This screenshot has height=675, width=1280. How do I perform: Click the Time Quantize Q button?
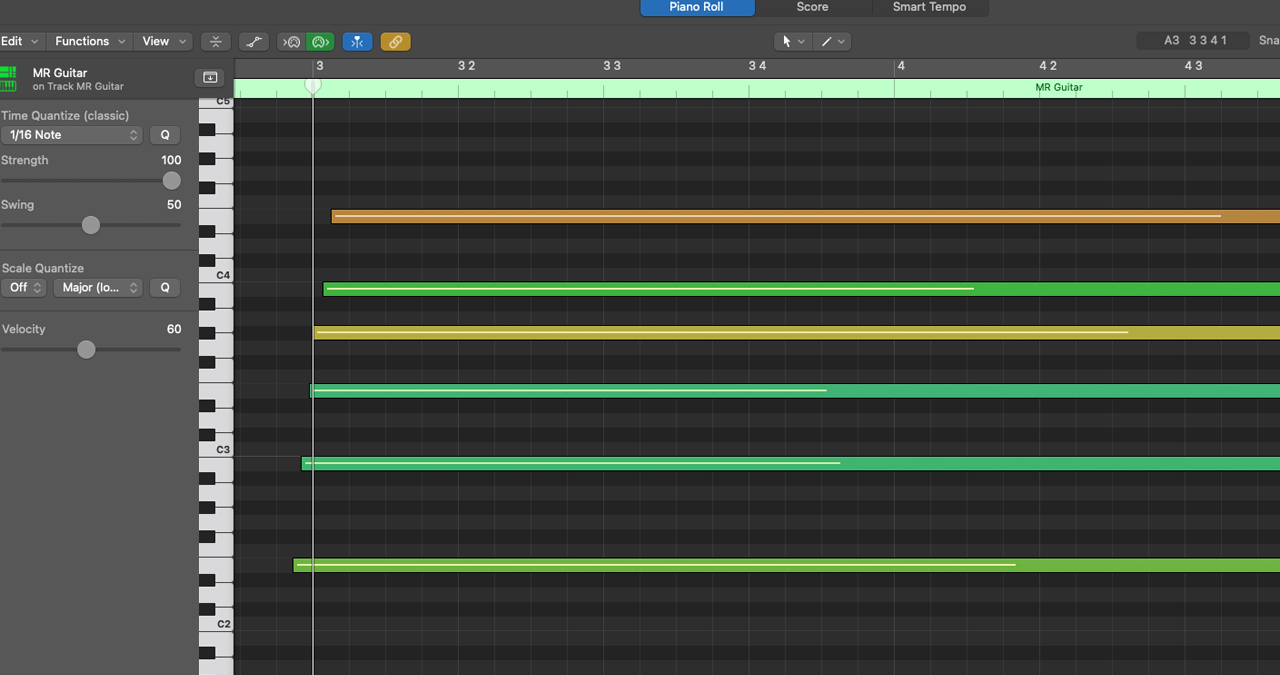click(x=165, y=135)
